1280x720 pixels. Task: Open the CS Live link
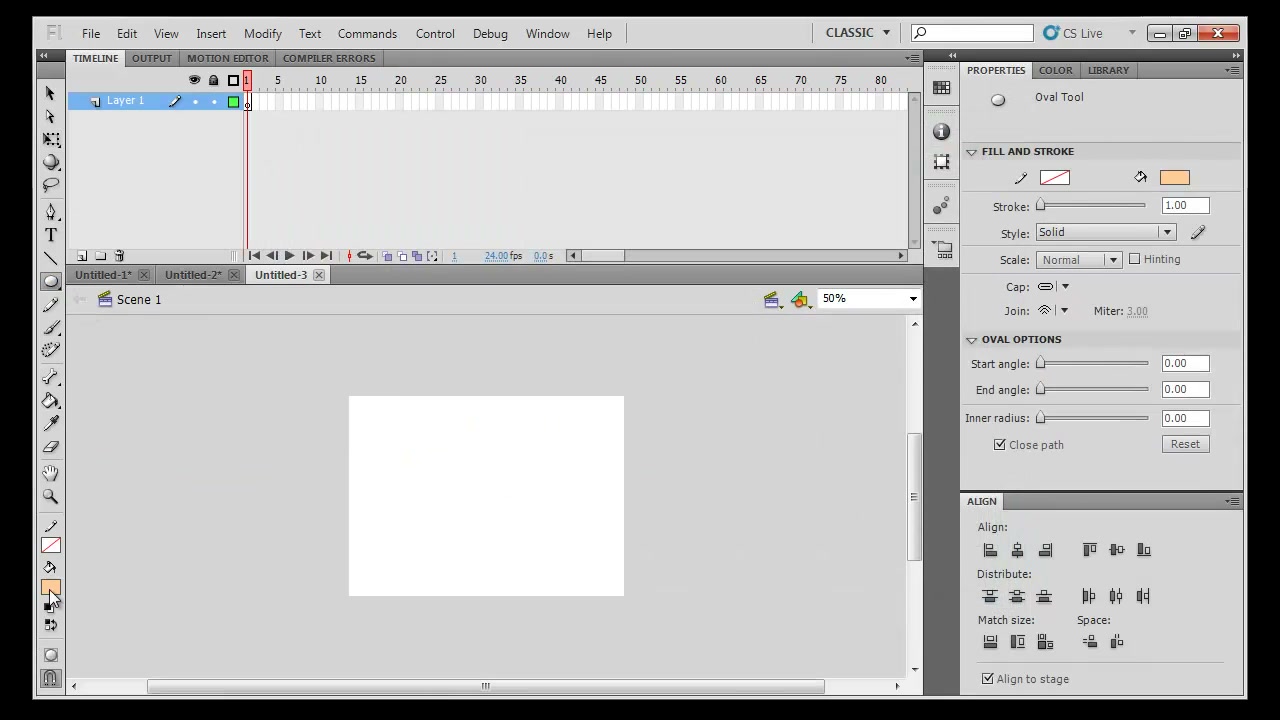[1073, 33]
